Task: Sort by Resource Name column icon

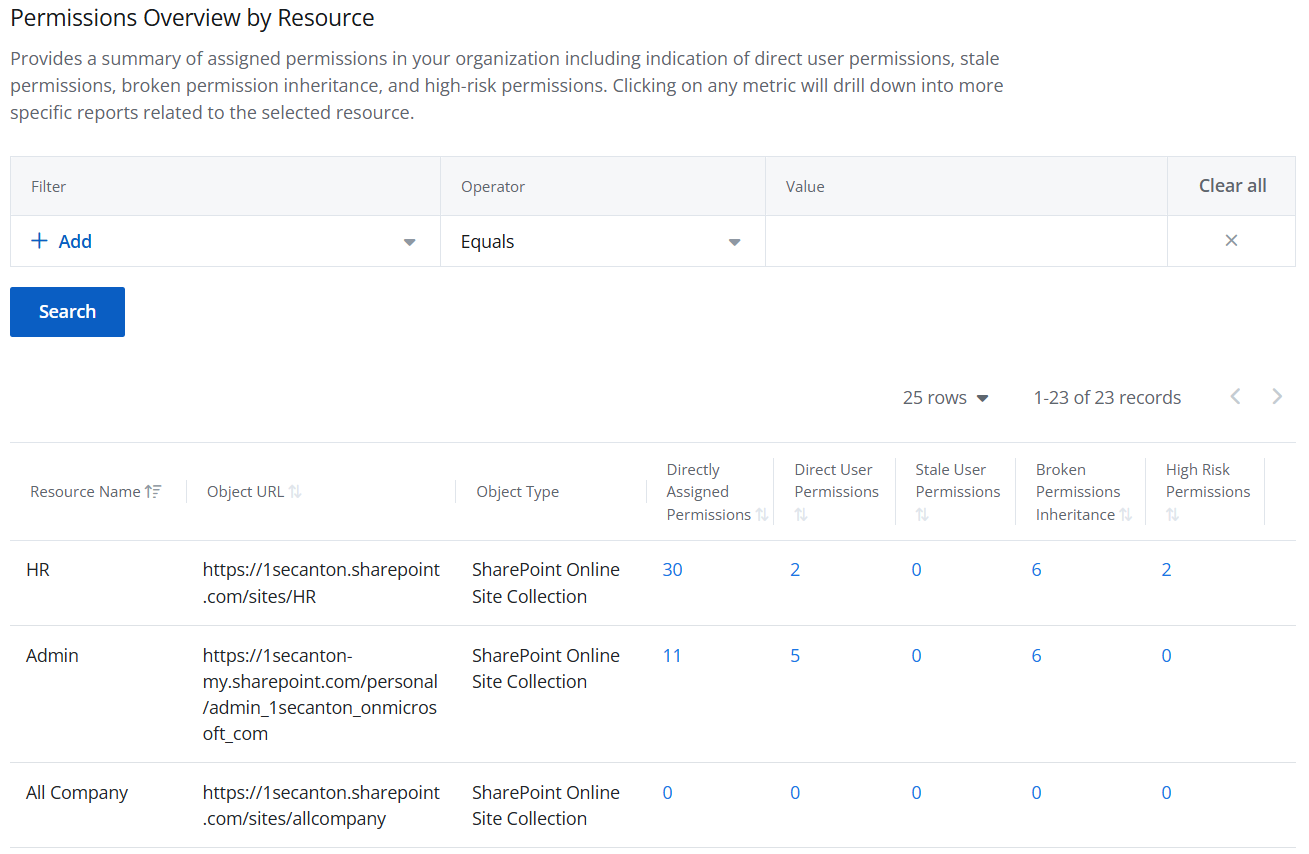Action: [153, 491]
